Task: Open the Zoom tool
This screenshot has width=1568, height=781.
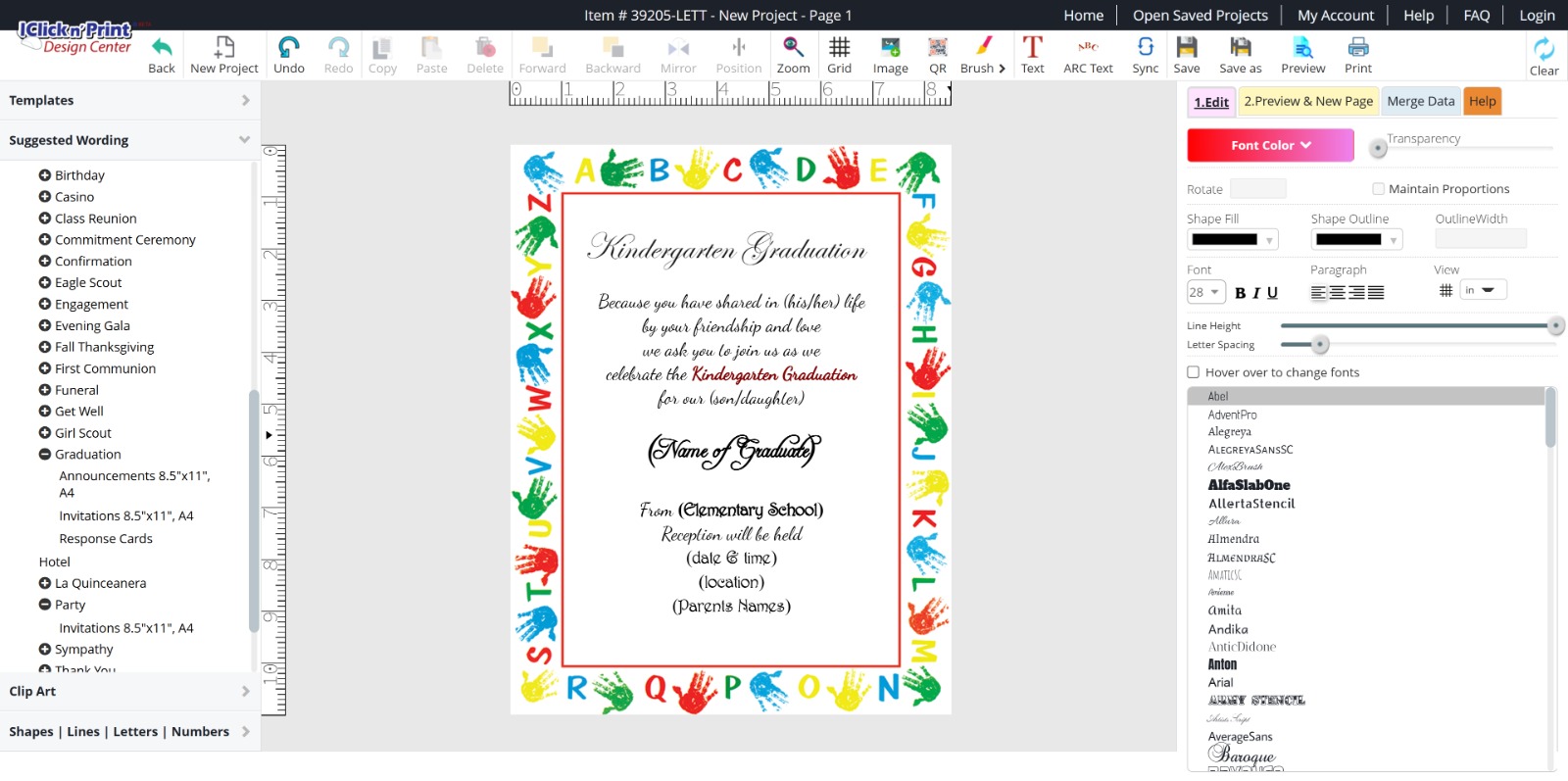Action: click(x=793, y=48)
